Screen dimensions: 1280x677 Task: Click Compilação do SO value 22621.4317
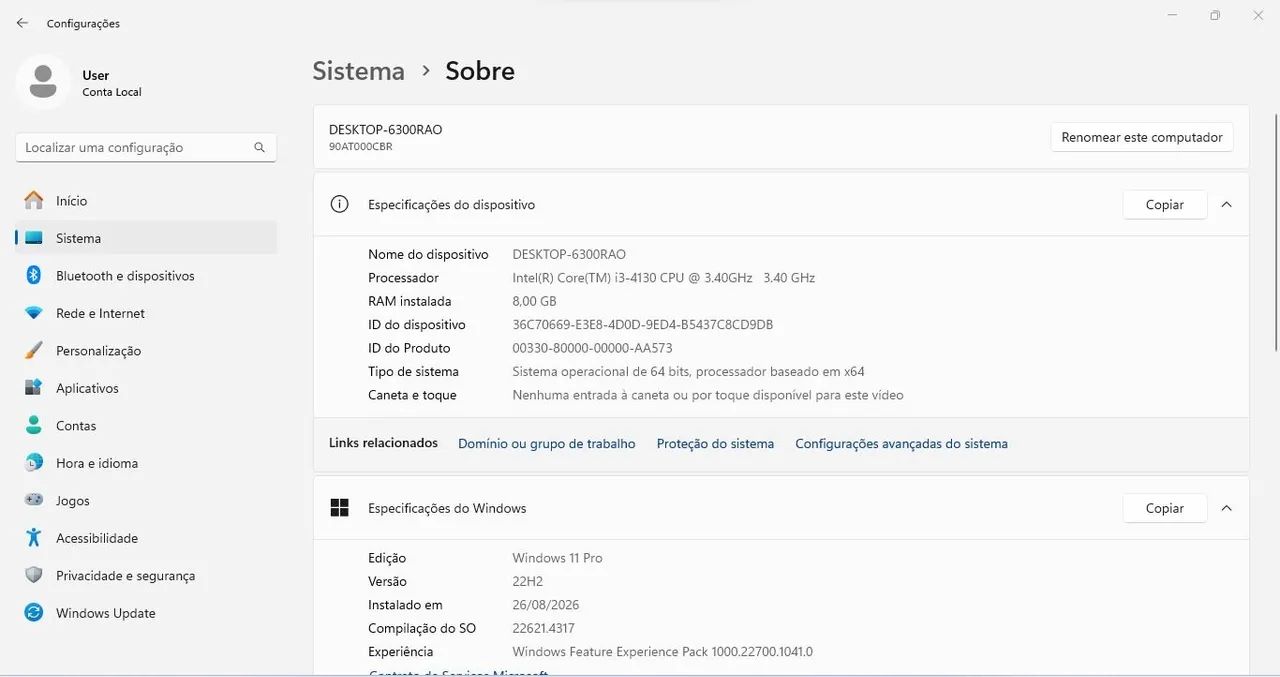point(543,628)
